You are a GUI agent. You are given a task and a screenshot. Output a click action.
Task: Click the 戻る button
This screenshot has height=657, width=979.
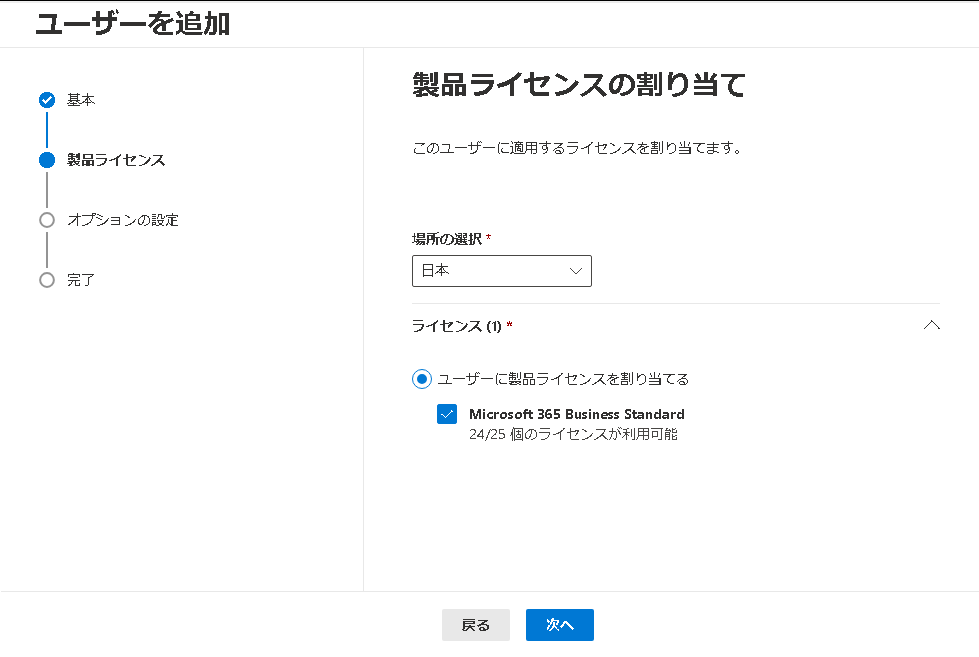pos(476,625)
